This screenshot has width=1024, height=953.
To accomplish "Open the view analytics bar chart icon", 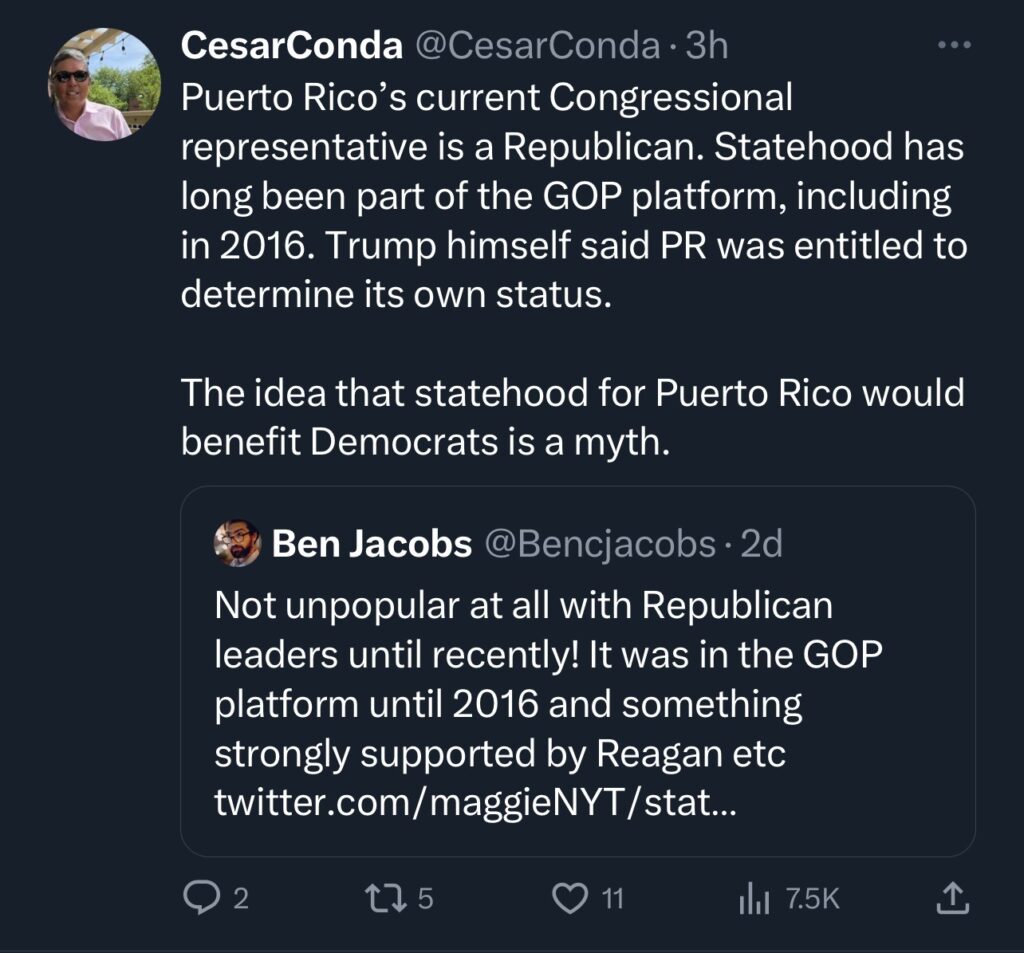I will tap(754, 898).
